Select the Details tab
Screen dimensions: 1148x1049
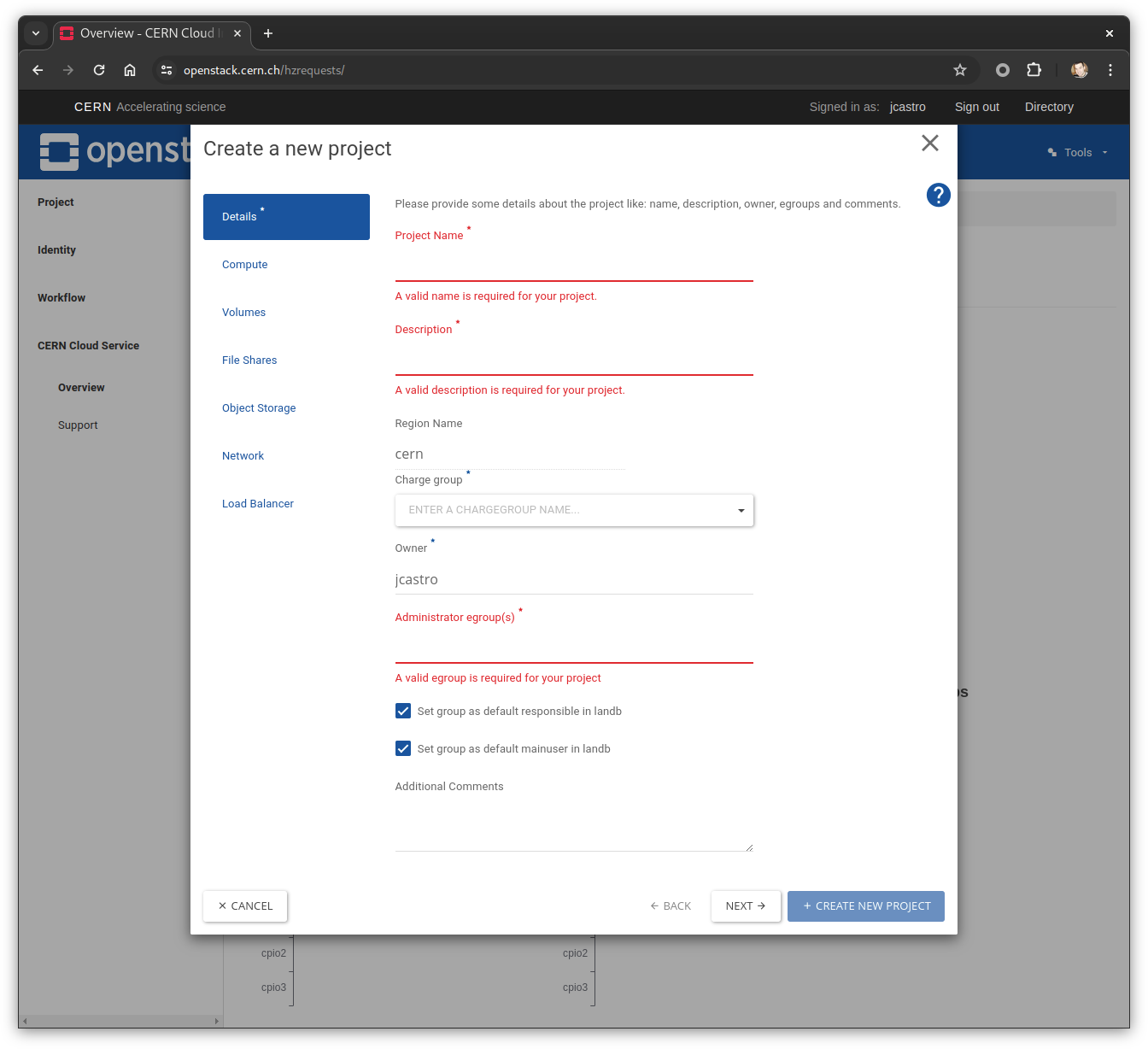tap(286, 217)
